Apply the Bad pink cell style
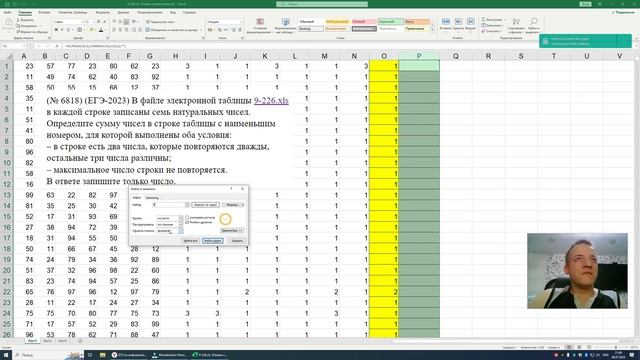 (x=363, y=22)
